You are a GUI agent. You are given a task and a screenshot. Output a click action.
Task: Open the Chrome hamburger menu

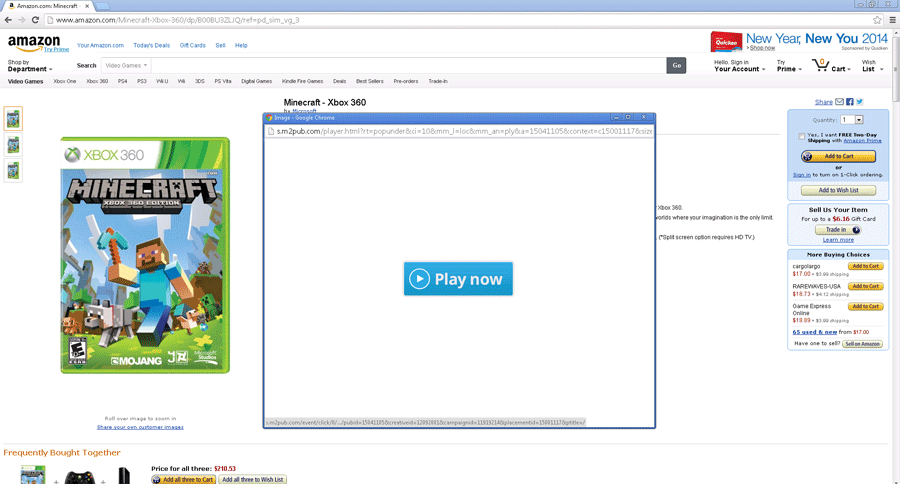pyautogui.click(x=890, y=19)
